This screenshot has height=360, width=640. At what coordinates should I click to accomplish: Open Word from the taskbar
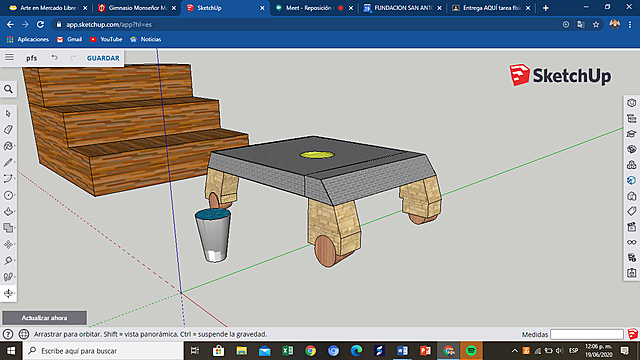tap(402, 351)
